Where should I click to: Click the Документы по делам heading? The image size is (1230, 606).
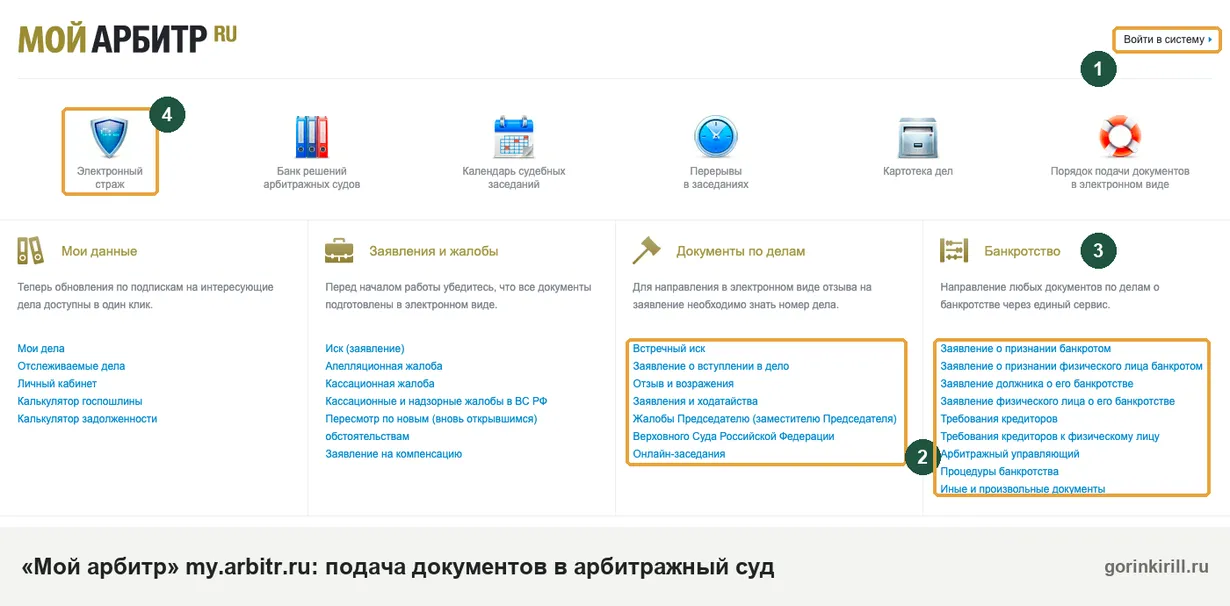pos(741,251)
